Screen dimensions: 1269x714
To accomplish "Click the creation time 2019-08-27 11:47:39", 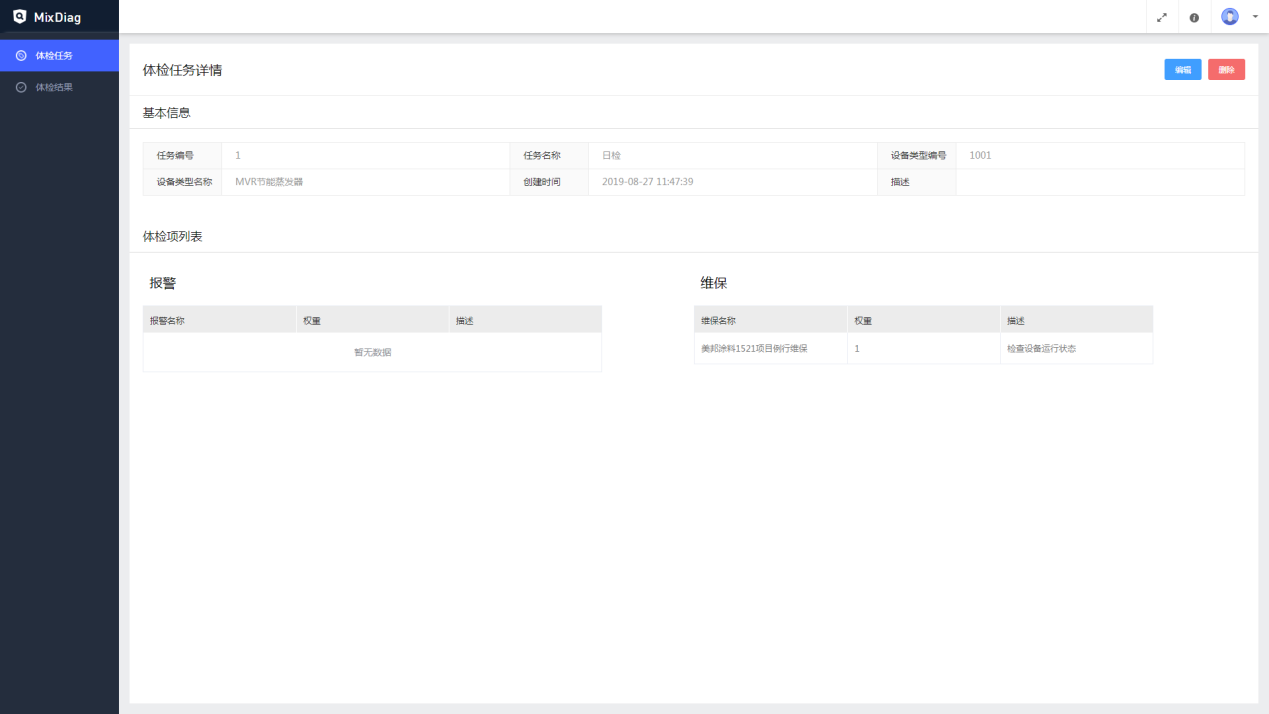I will 647,182.
